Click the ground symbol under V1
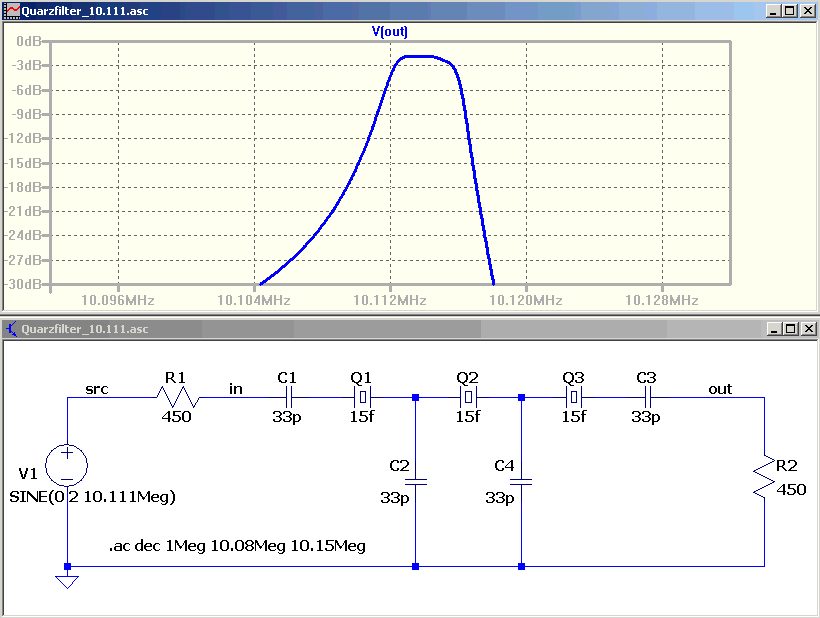 click(x=67, y=581)
